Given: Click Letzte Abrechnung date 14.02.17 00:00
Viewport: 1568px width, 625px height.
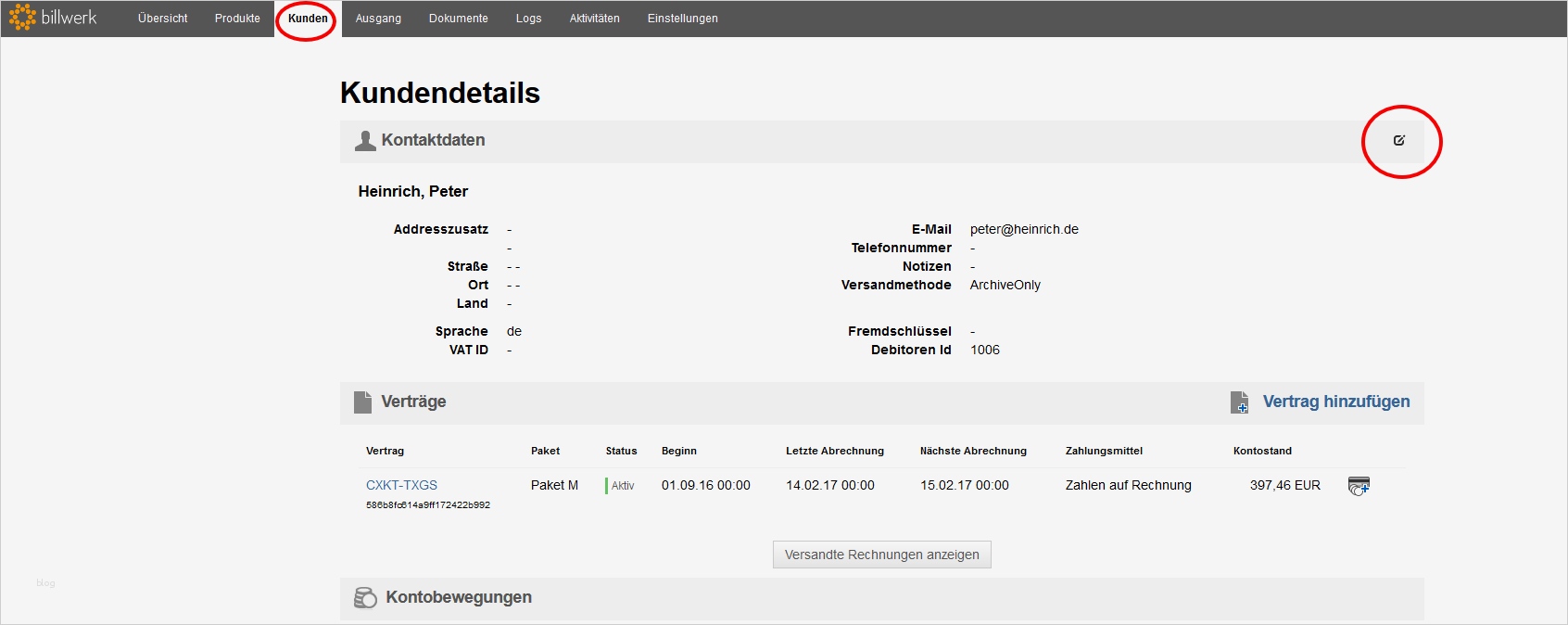Looking at the screenshot, I should click(x=830, y=485).
